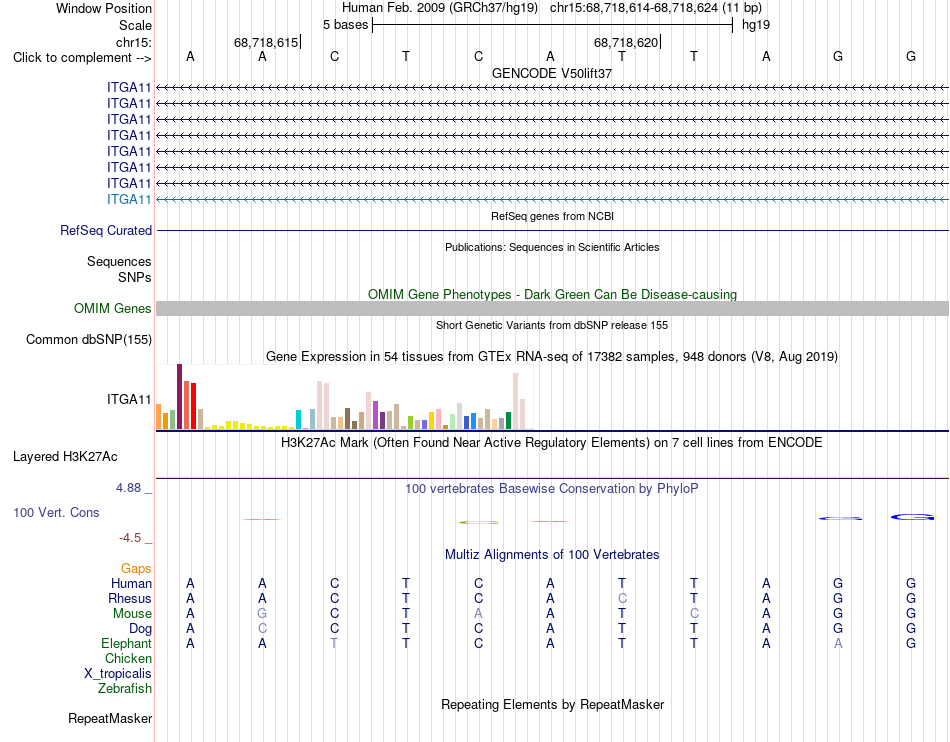This screenshot has width=950, height=742.
Task: Click the 'RefSeq Curated' track label
Action: [x=106, y=231]
